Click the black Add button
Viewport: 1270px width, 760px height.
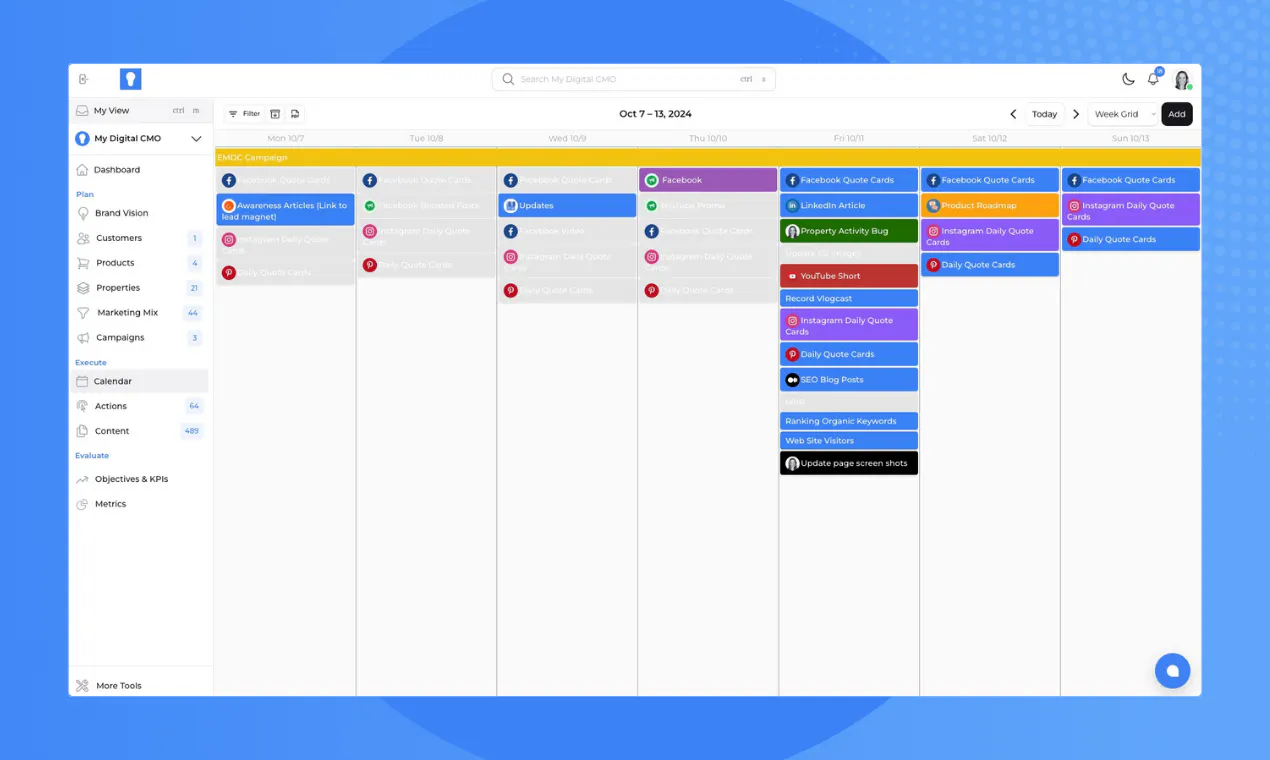1177,114
